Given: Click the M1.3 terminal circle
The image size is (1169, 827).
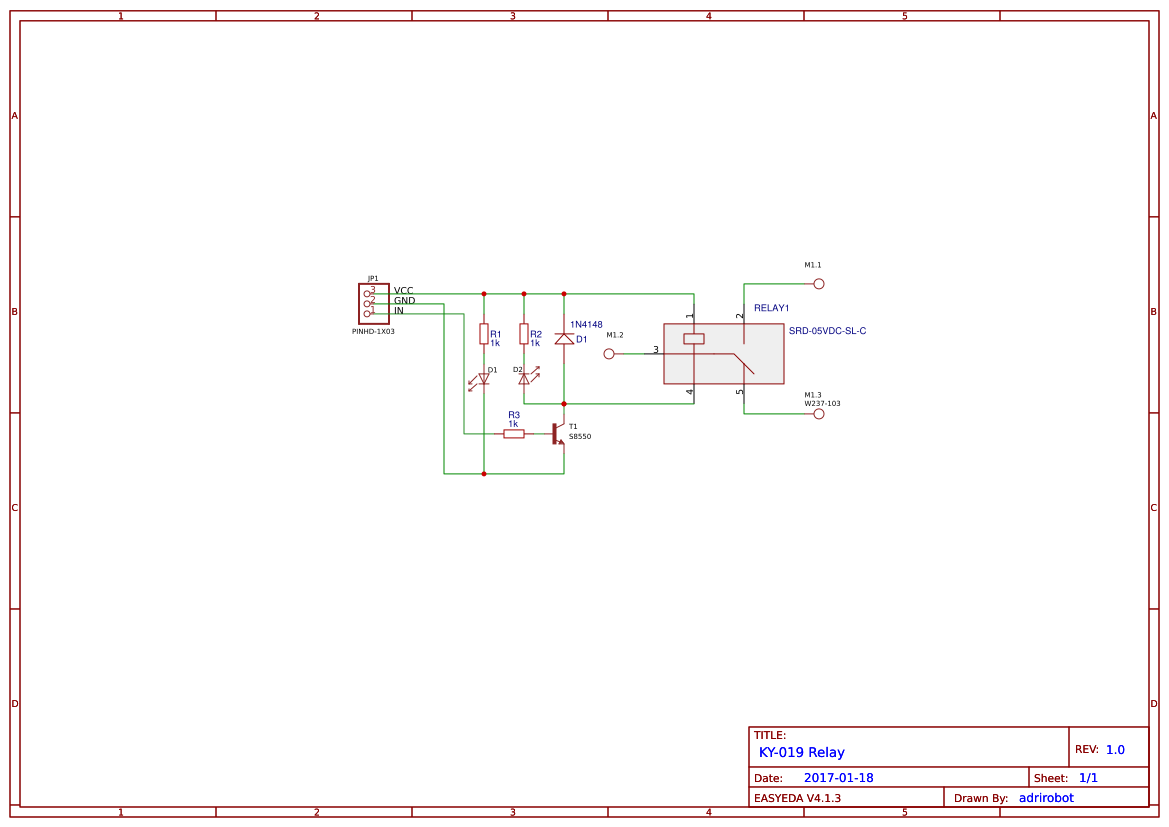Looking at the screenshot, I should pos(819,414).
